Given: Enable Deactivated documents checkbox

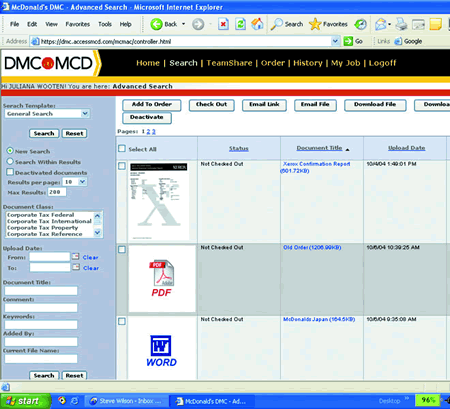Looking at the screenshot, I should point(10,172).
